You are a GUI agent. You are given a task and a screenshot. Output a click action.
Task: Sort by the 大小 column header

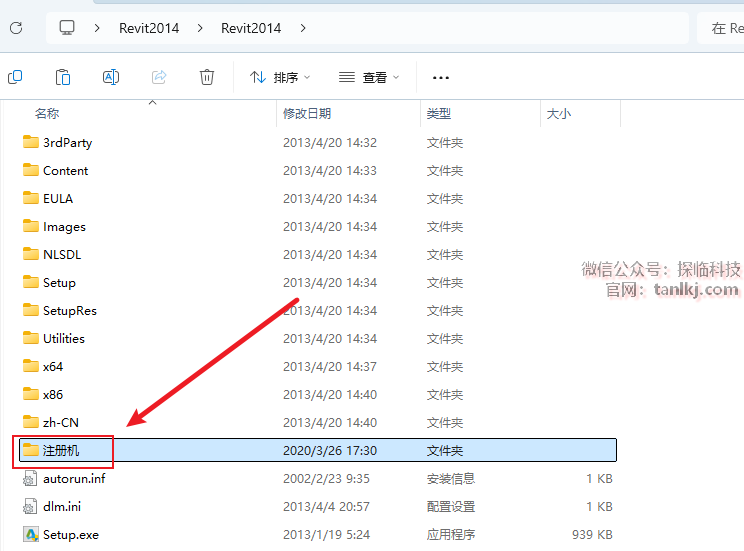[x=558, y=114]
